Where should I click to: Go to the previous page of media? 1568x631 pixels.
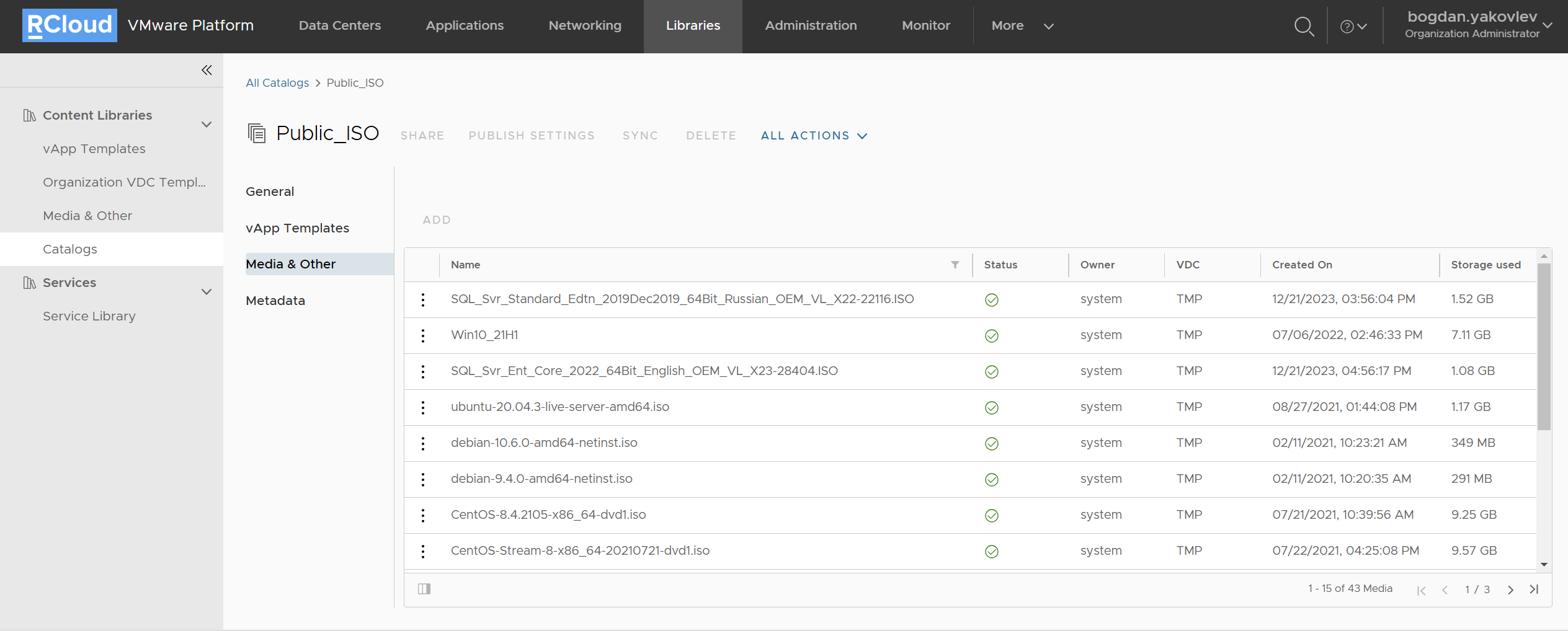point(1445,590)
